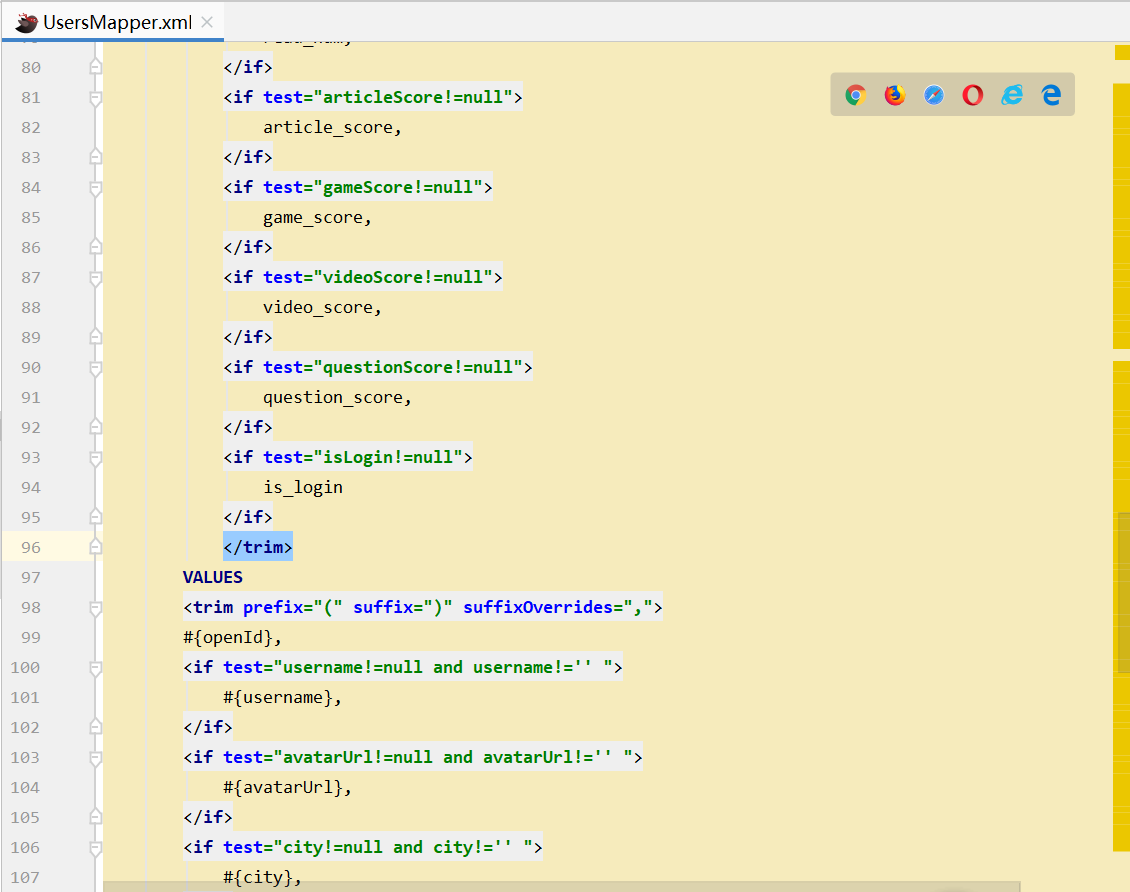Image resolution: width=1130 pixels, height=892 pixels.
Task: Place cursor on game_score, text
Action: point(317,218)
